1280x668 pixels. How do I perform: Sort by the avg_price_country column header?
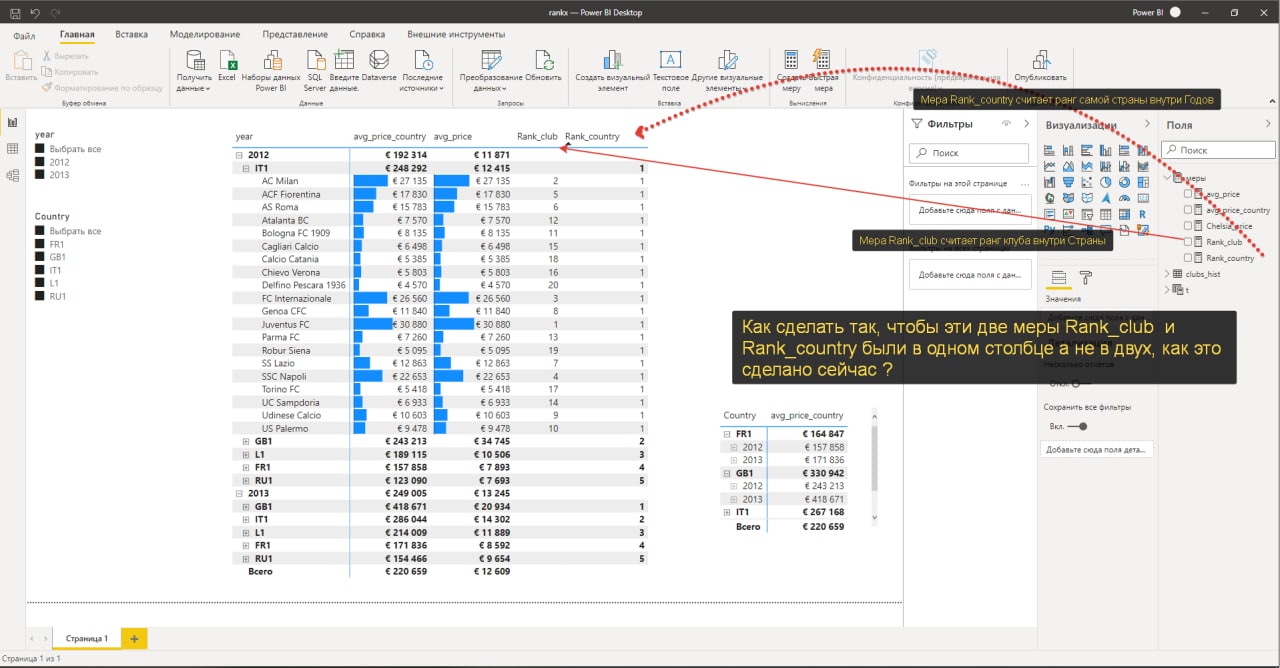click(390, 136)
